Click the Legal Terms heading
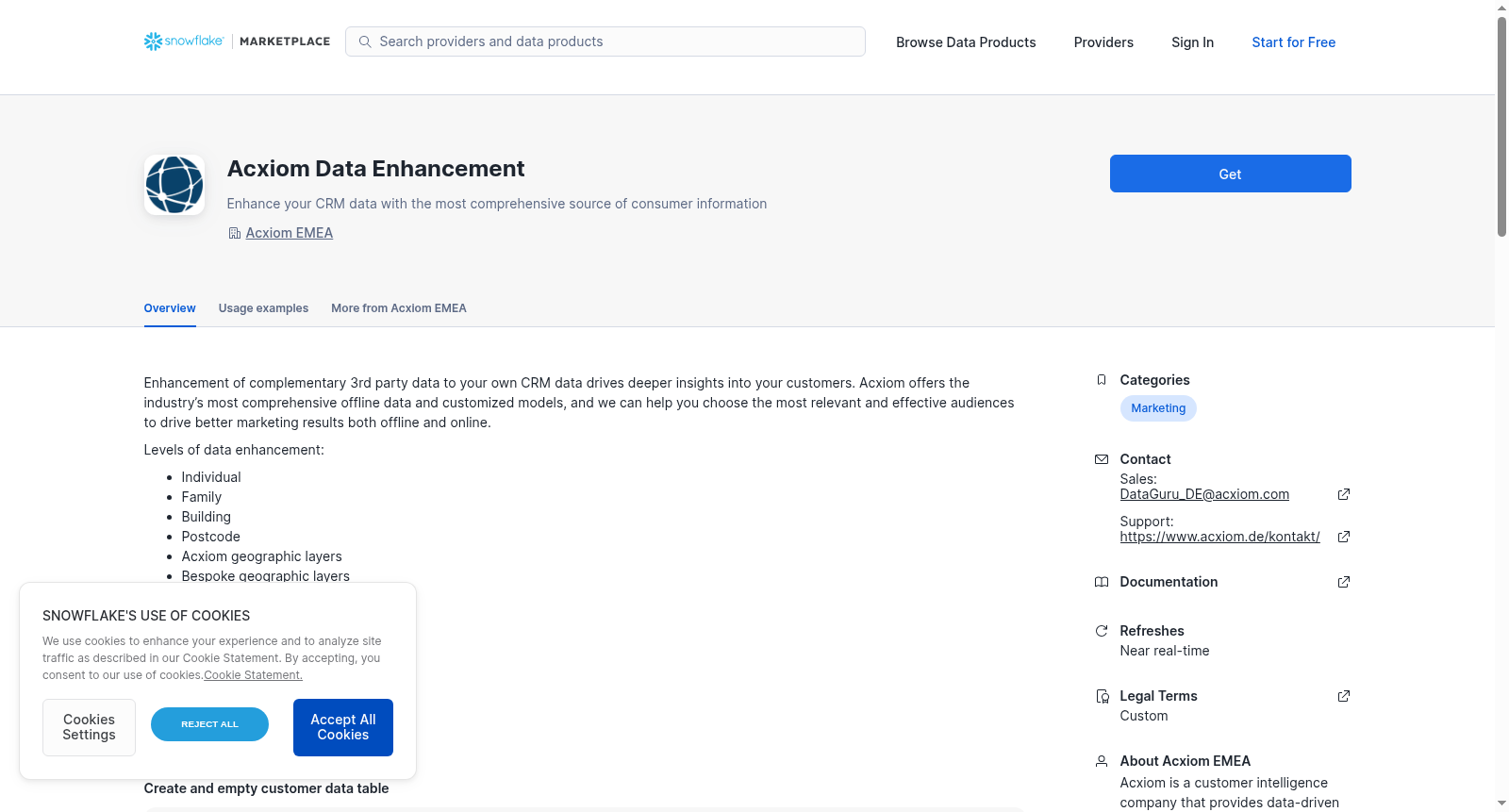Viewport: 1509px width, 812px height. (x=1158, y=696)
